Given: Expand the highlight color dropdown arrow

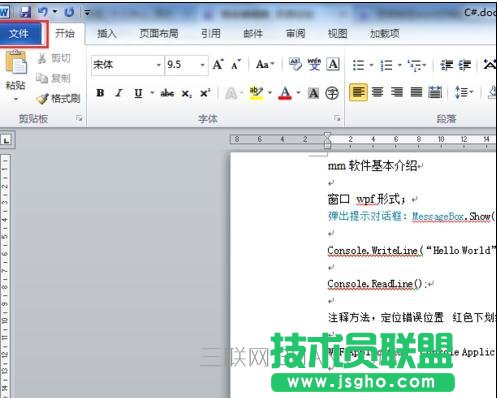Looking at the screenshot, I should click(x=270, y=93).
